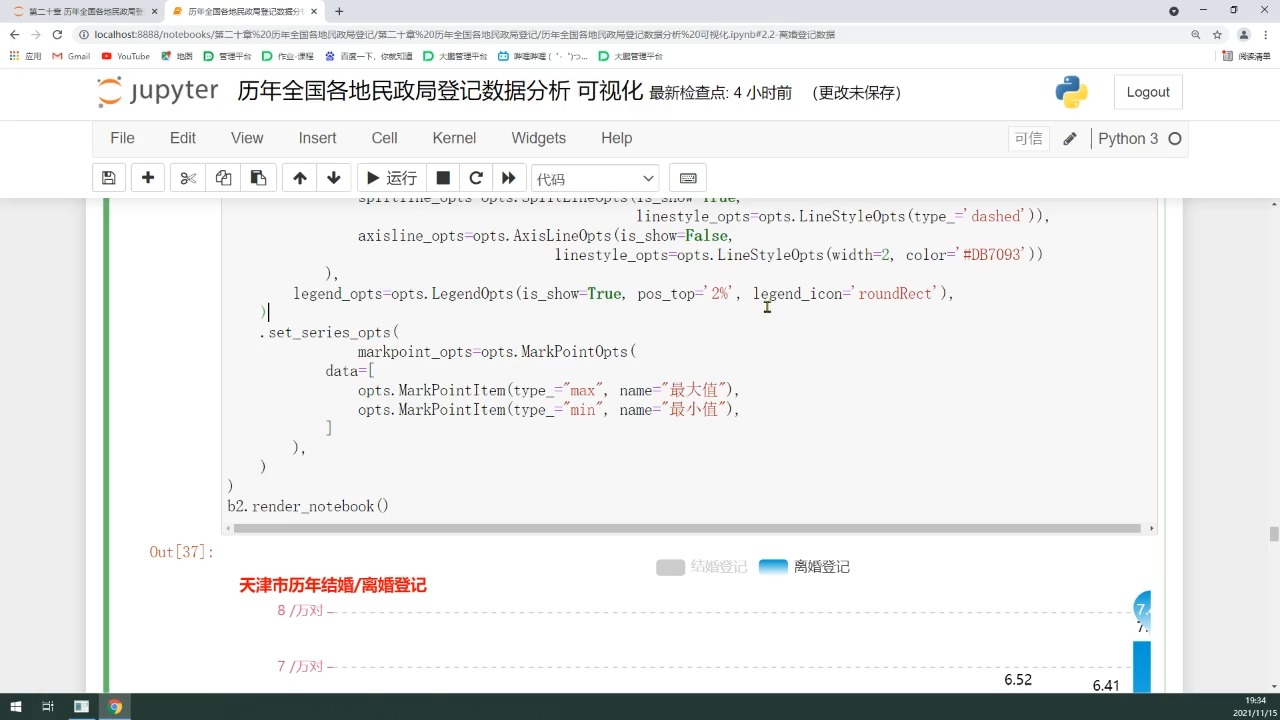The height and width of the screenshot is (720, 1280).
Task: Run the cell with 运行 button
Action: 391,178
